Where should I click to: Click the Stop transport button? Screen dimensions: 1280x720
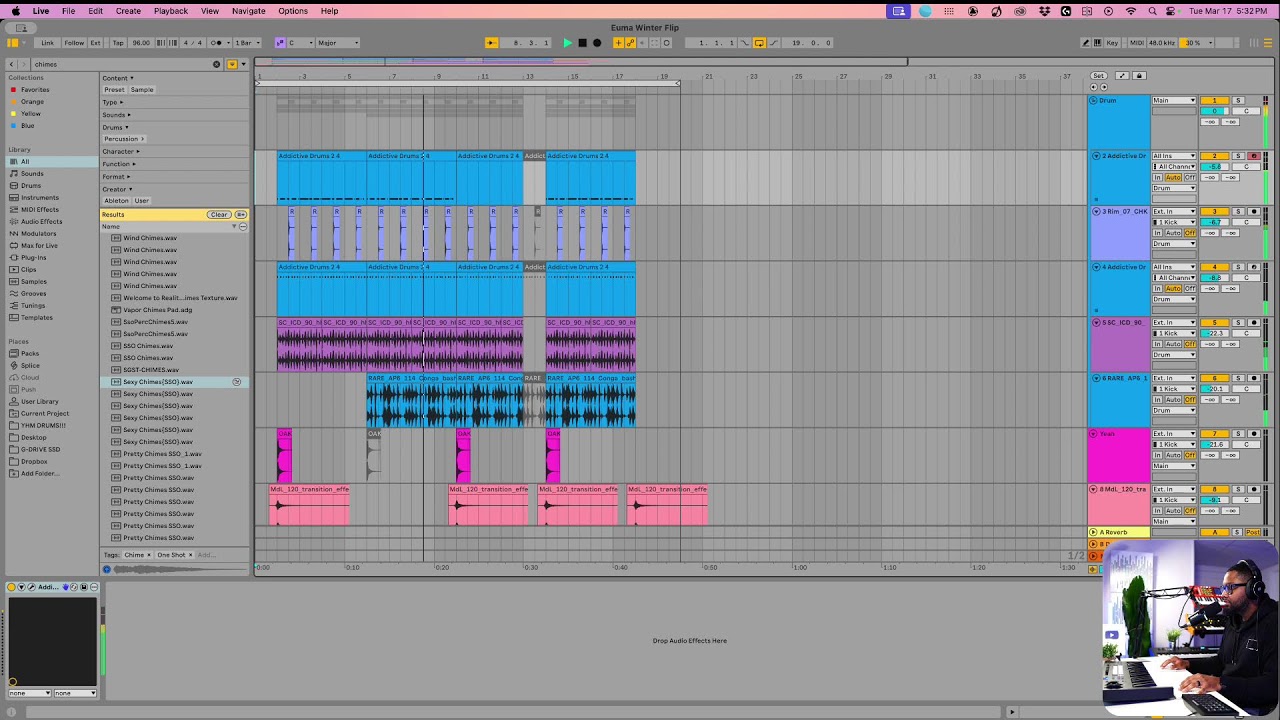pyautogui.click(x=582, y=43)
